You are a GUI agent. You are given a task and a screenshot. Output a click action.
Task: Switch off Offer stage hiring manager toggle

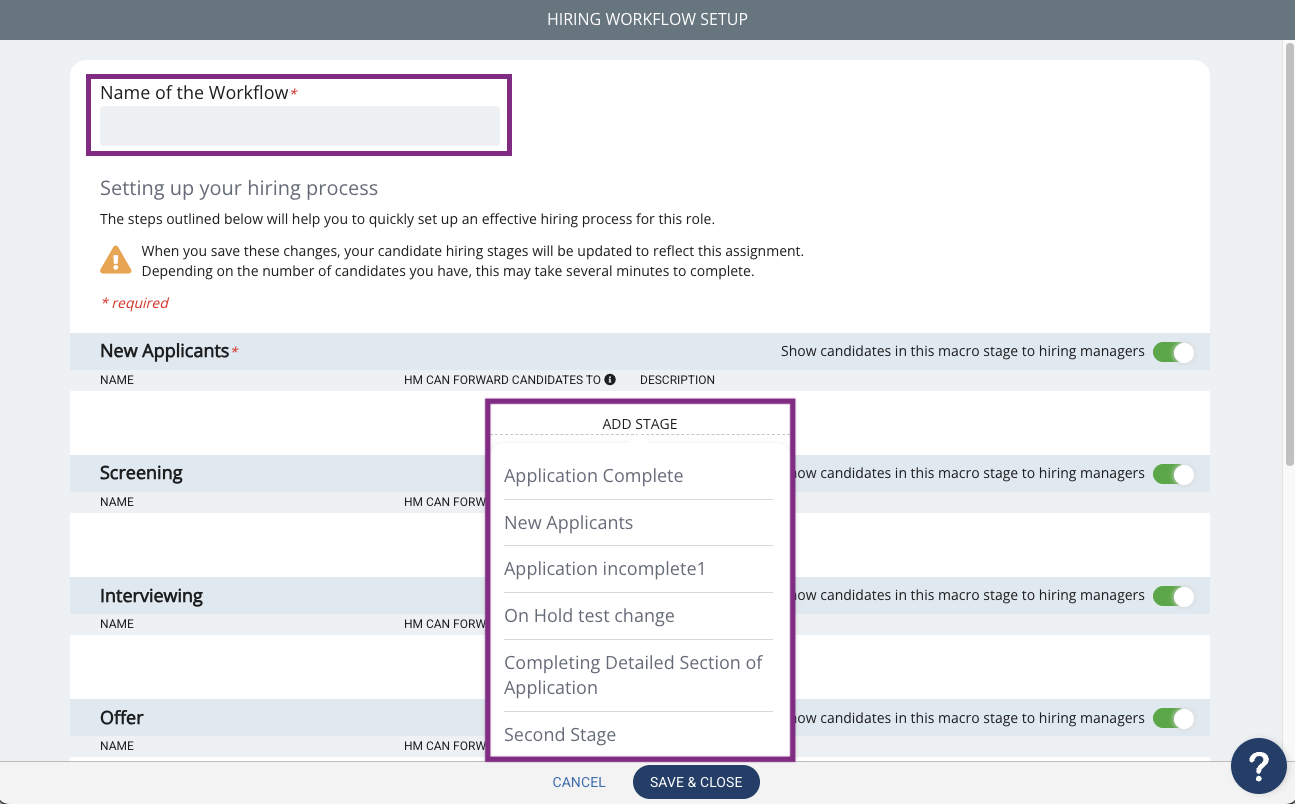tap(1173, 717)
